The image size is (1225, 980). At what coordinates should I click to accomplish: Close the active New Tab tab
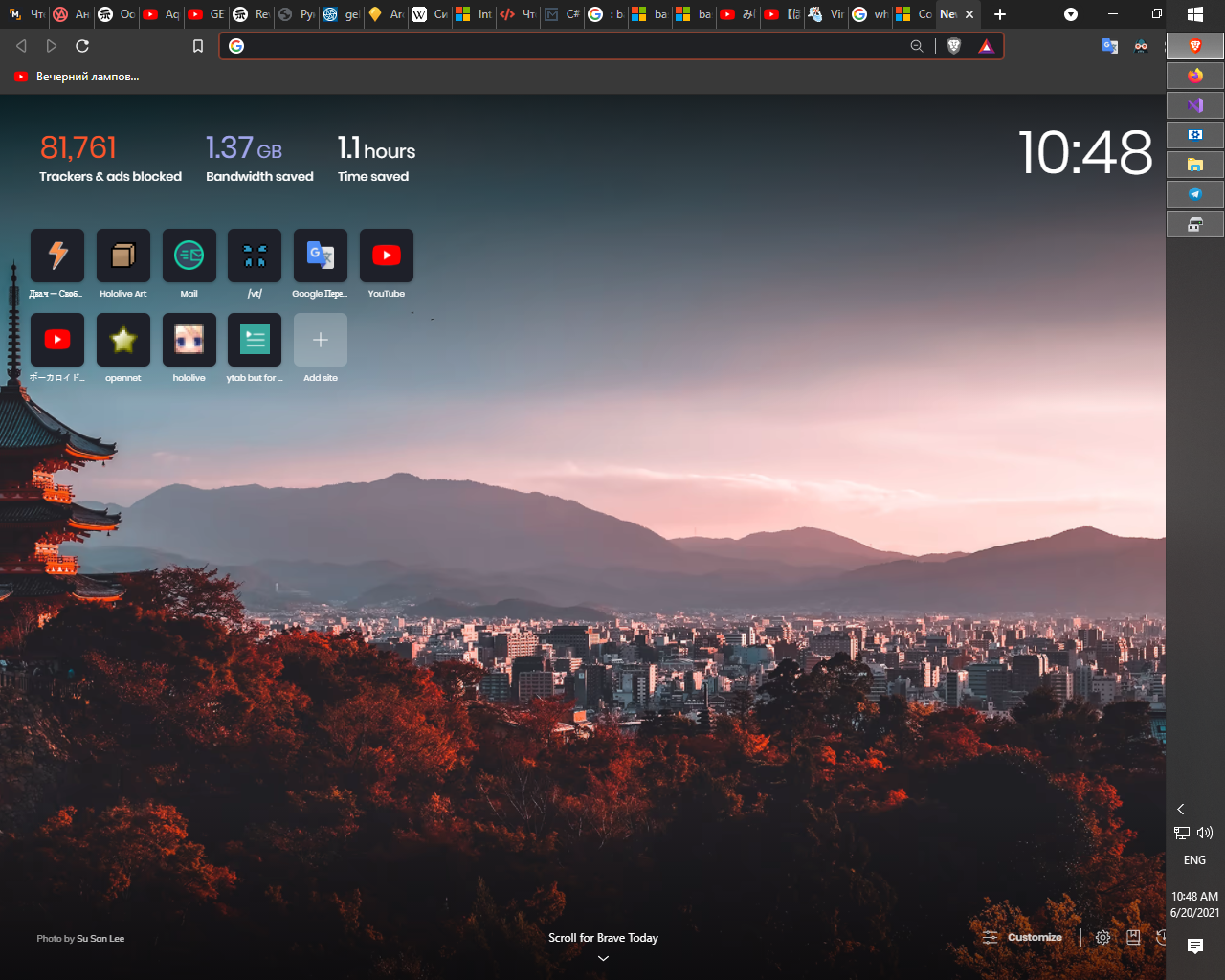(x=969, y=14)
